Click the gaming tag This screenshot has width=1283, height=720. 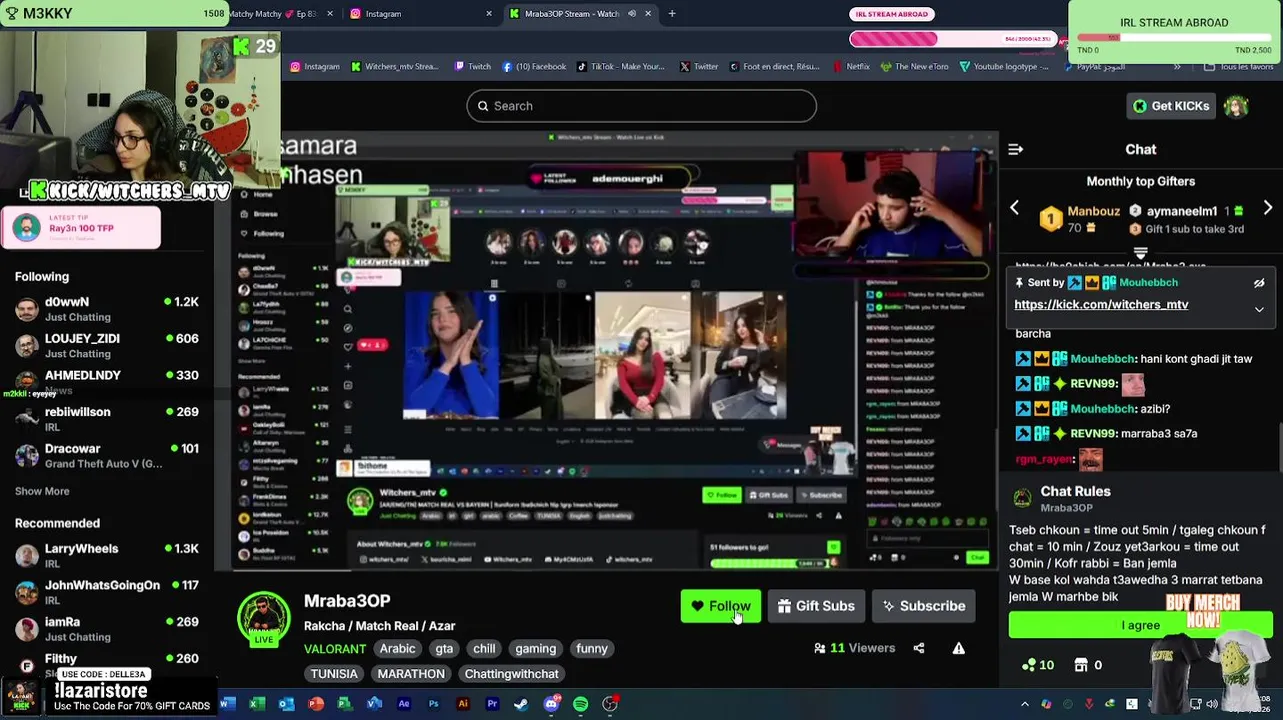coord(535,649)
